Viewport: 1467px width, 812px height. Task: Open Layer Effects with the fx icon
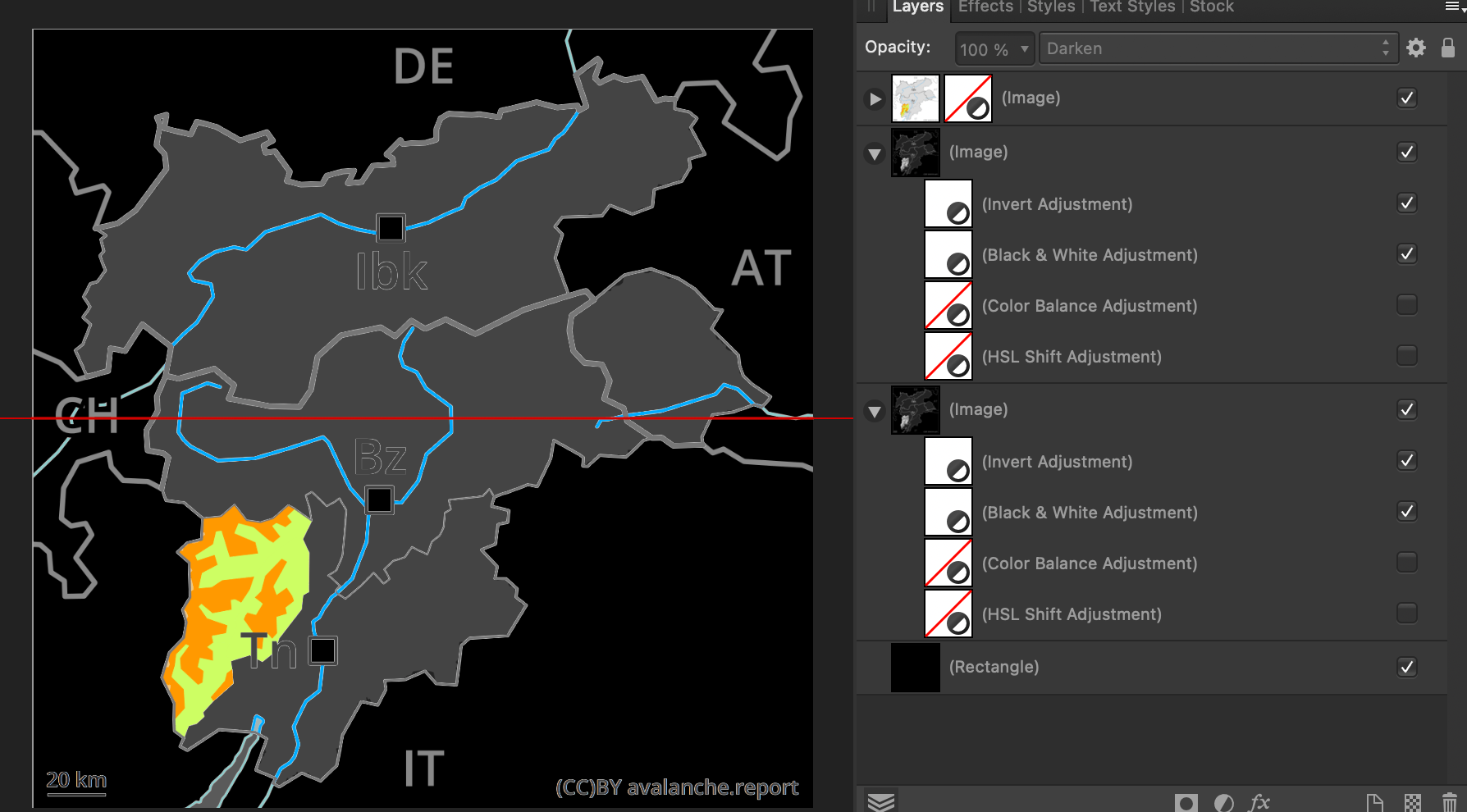point(1259,802)
